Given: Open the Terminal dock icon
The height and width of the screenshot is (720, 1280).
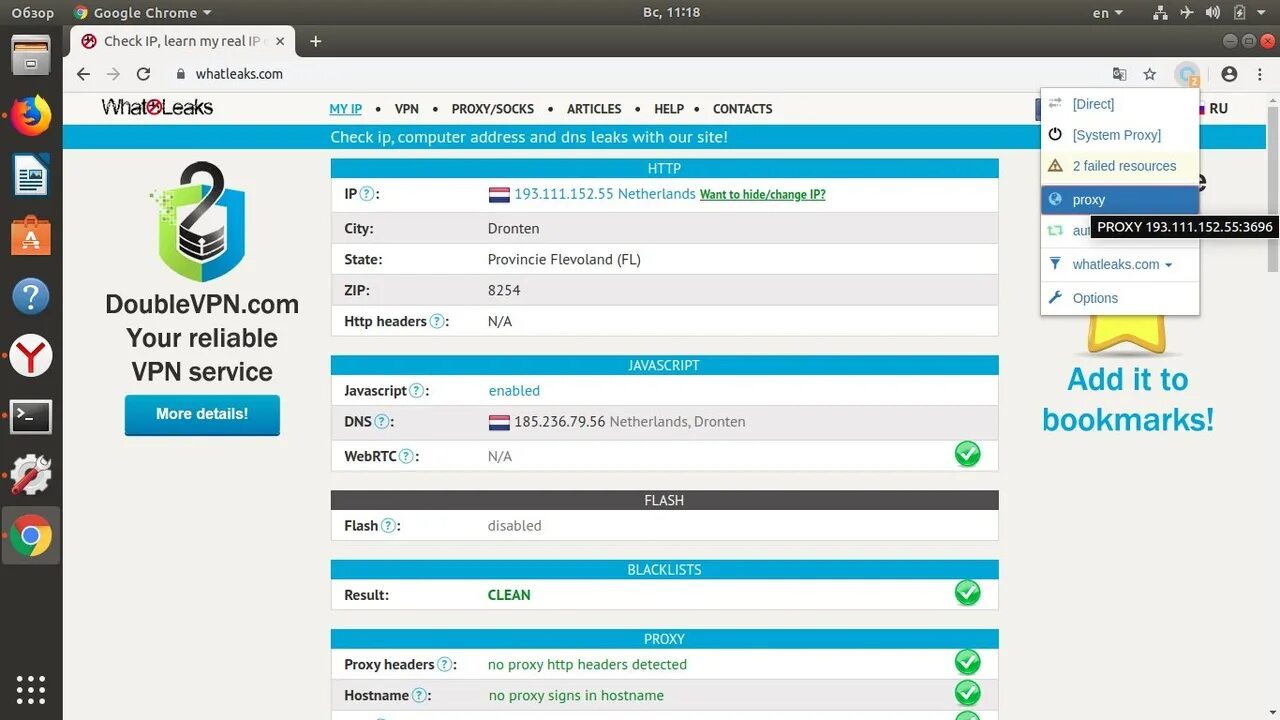Looking at the screenshot, I should pos(31,416).
